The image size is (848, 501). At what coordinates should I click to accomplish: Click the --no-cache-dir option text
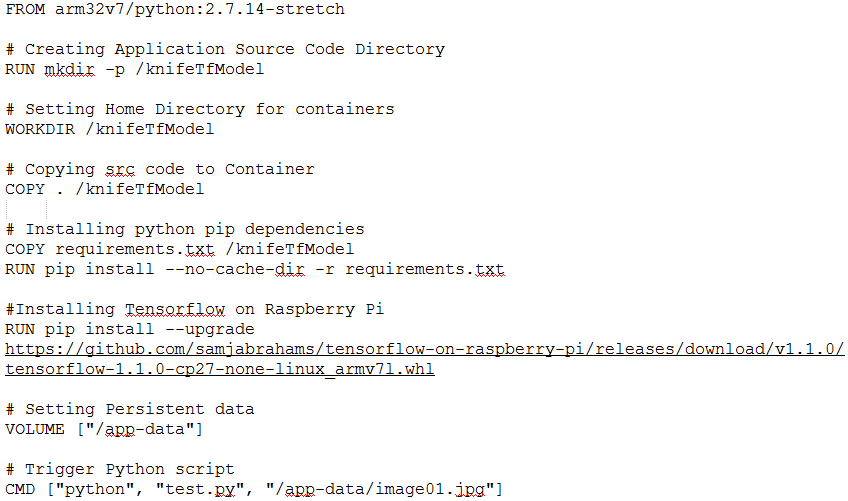[x=234, y=269]
